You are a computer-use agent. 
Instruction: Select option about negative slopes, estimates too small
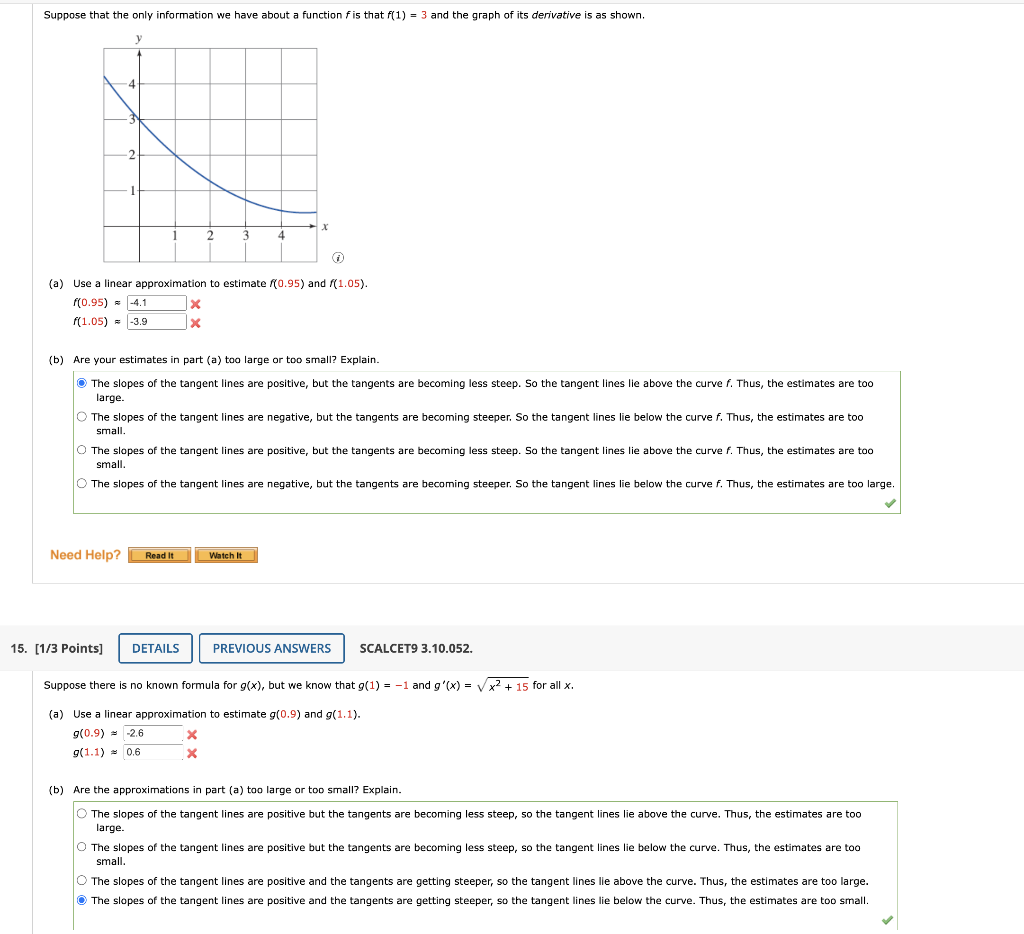tap(81, 416)
